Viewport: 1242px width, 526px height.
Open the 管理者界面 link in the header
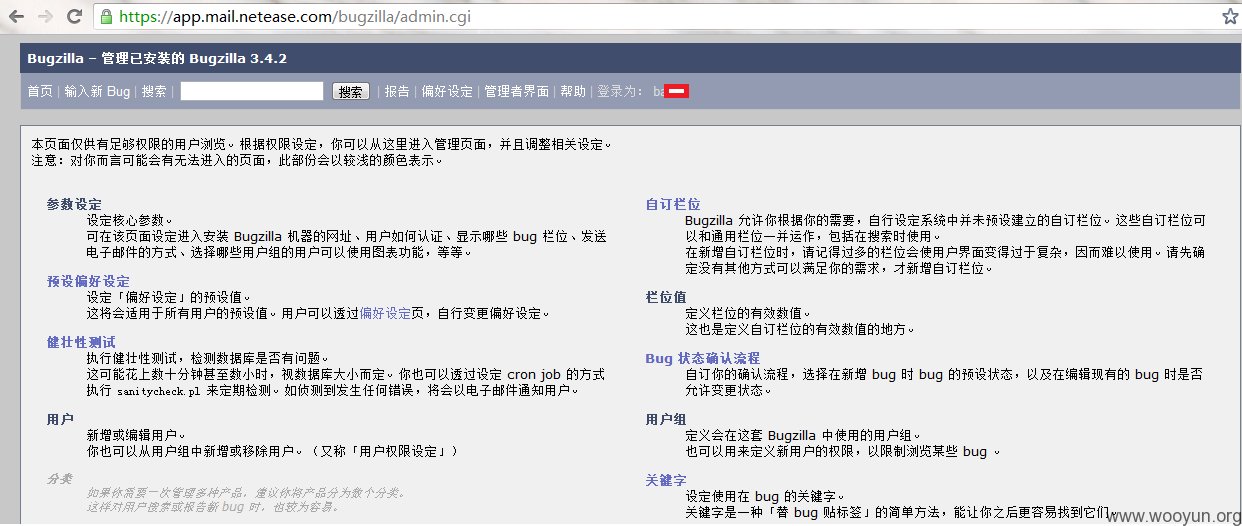516,91
